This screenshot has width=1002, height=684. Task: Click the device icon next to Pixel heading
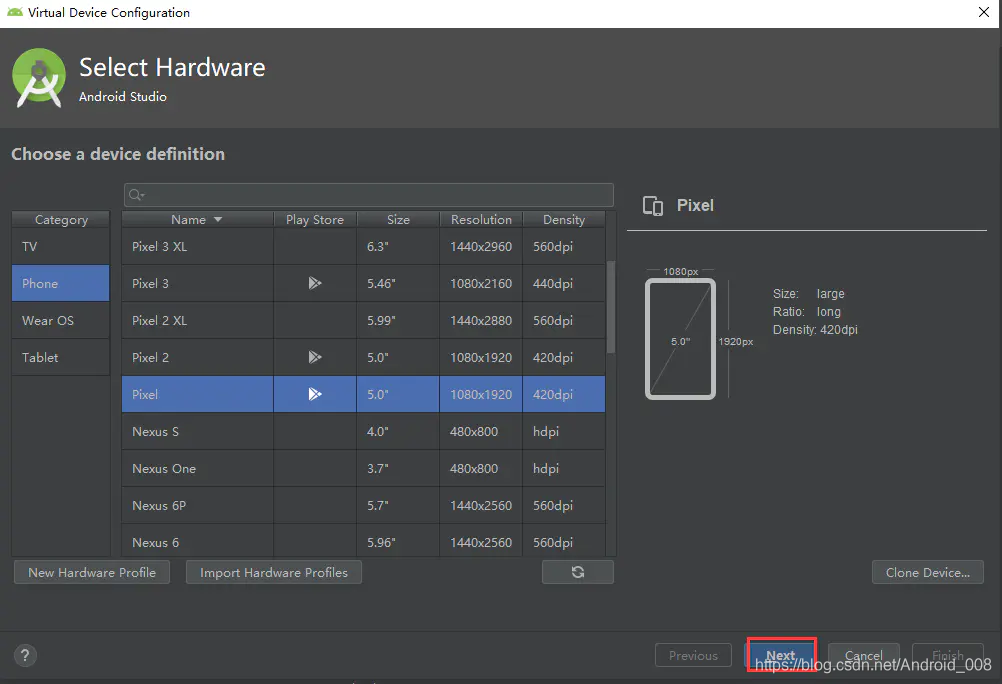652,206
